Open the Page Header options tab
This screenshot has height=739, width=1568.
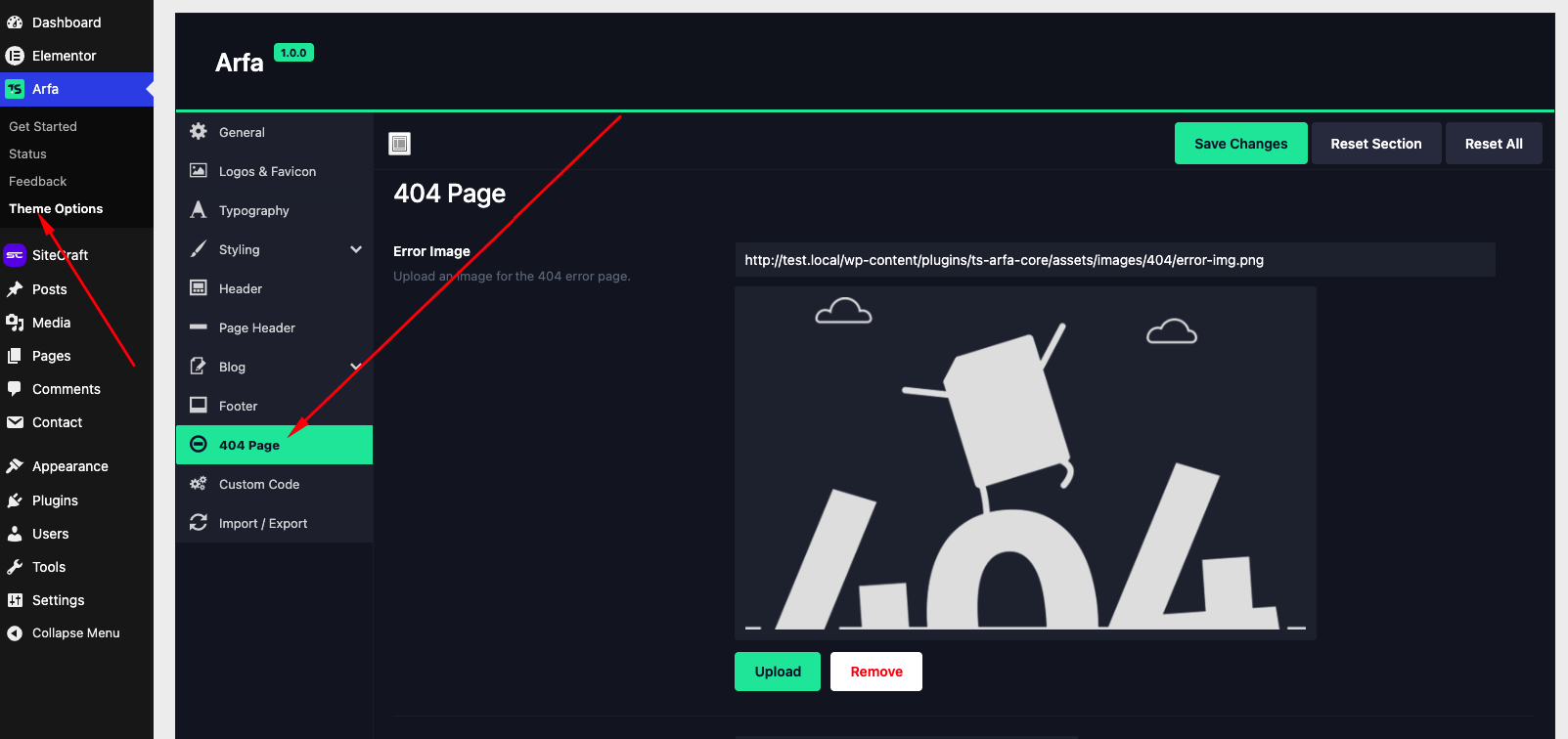[274, 327]
